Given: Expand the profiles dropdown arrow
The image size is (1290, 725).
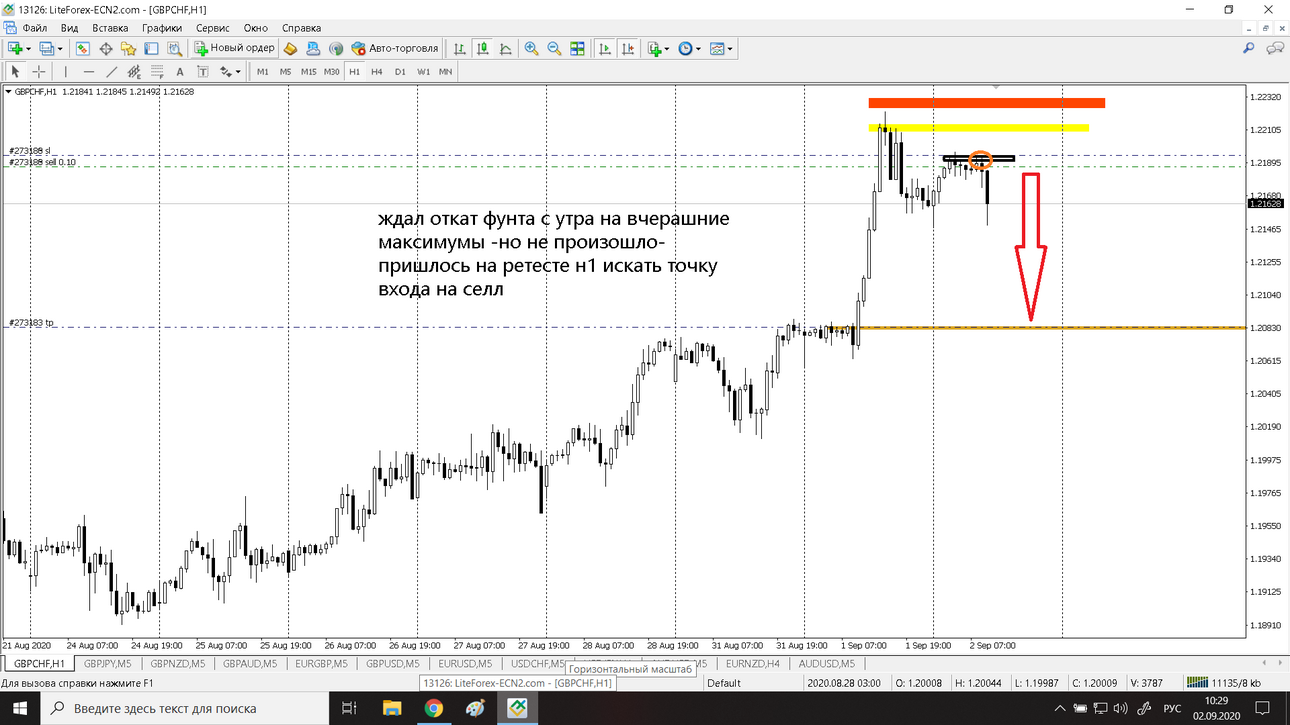Looking at the screenshot, I should click(60, 48).
